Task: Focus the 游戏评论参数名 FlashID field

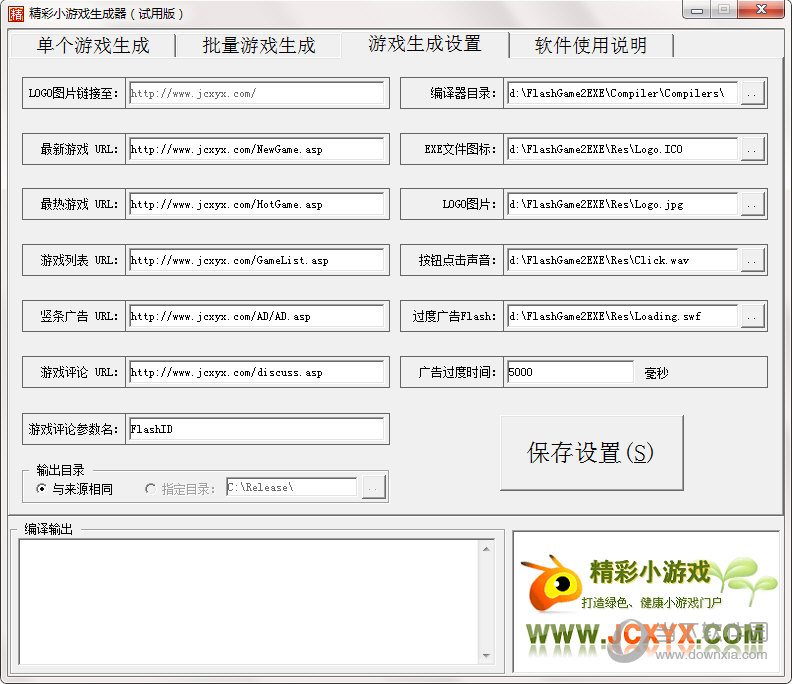Action: [256, 429]
